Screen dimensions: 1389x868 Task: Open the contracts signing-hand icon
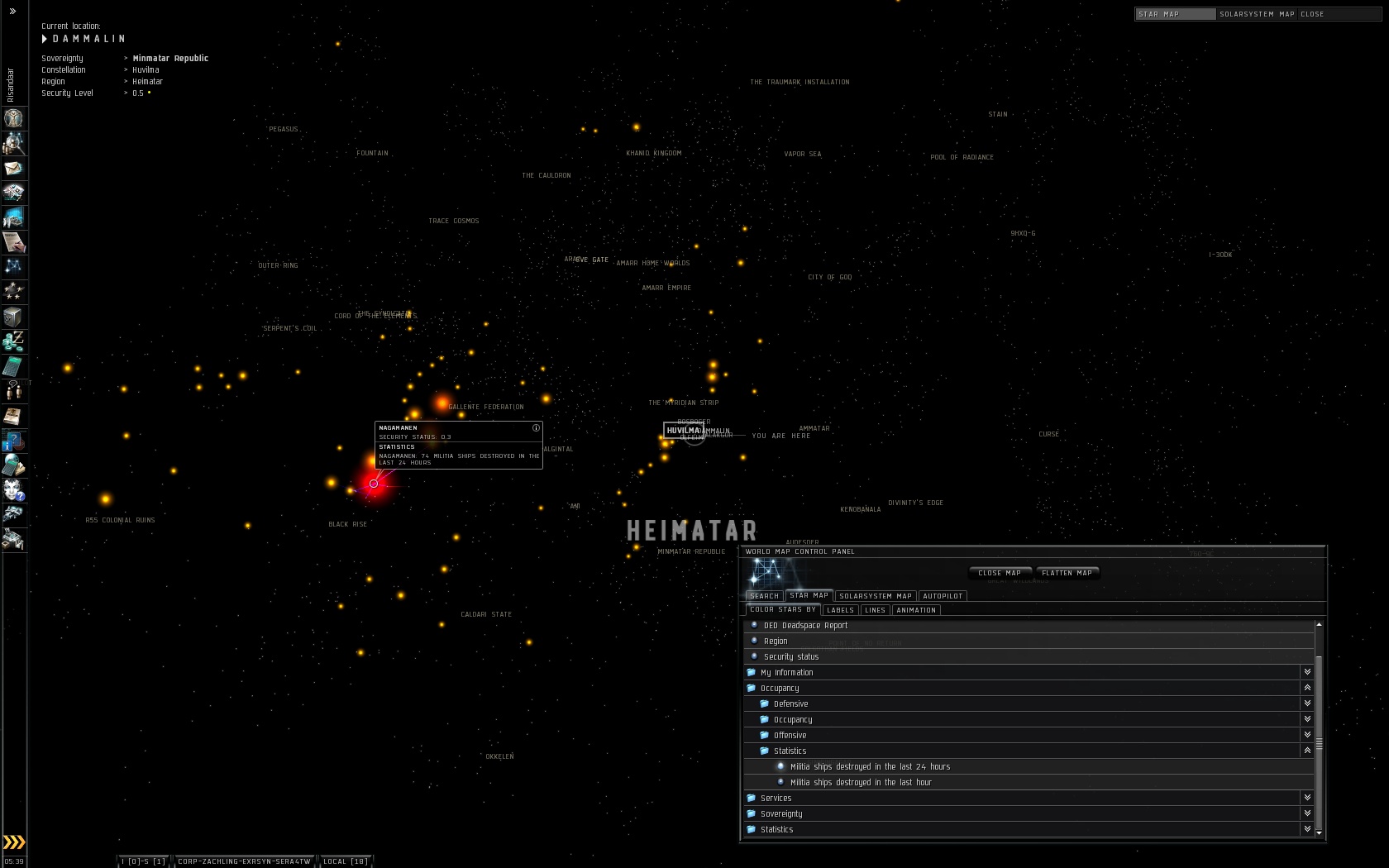(13, 242)
